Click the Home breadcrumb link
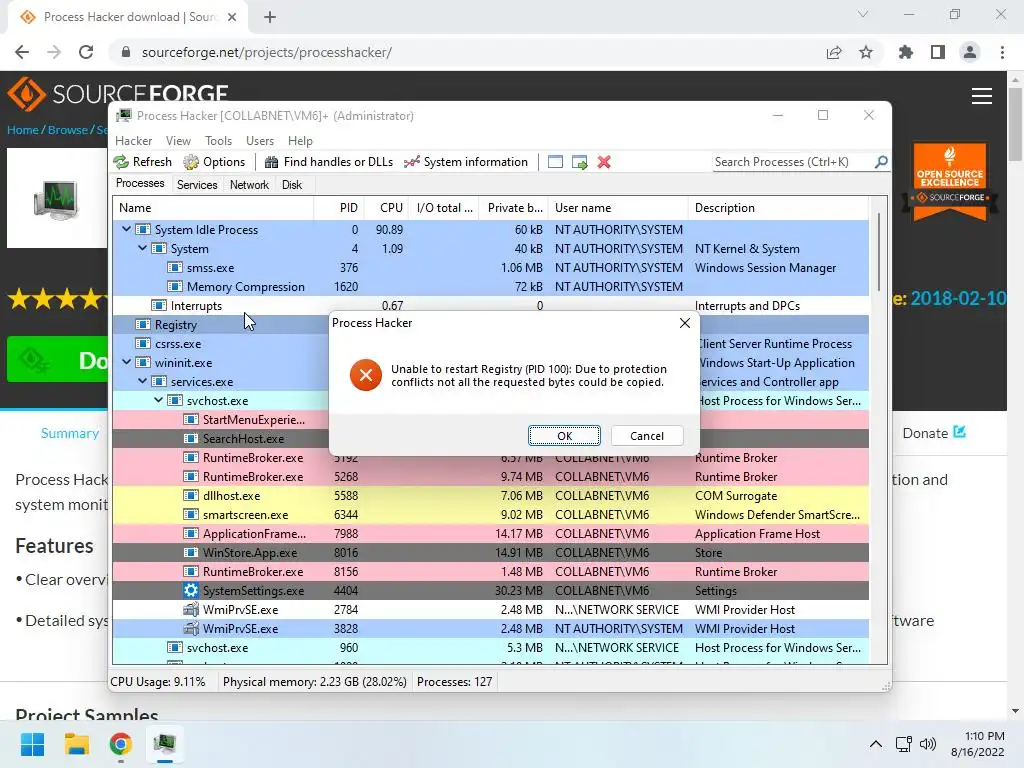Viewport: 1024px width, 768px height. click(23, 130)
